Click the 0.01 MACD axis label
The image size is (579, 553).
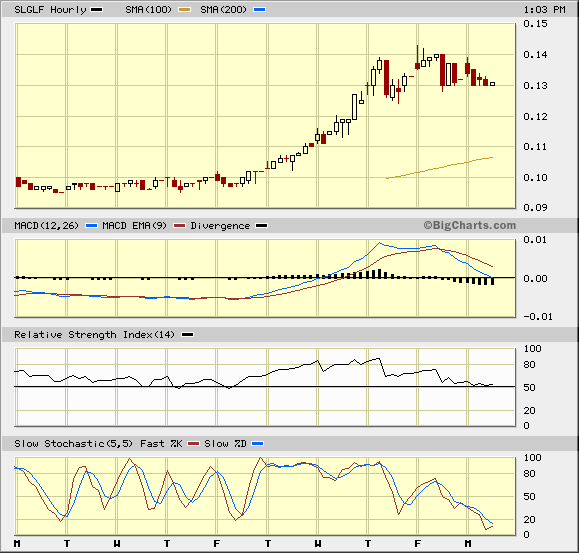point(535,240)
